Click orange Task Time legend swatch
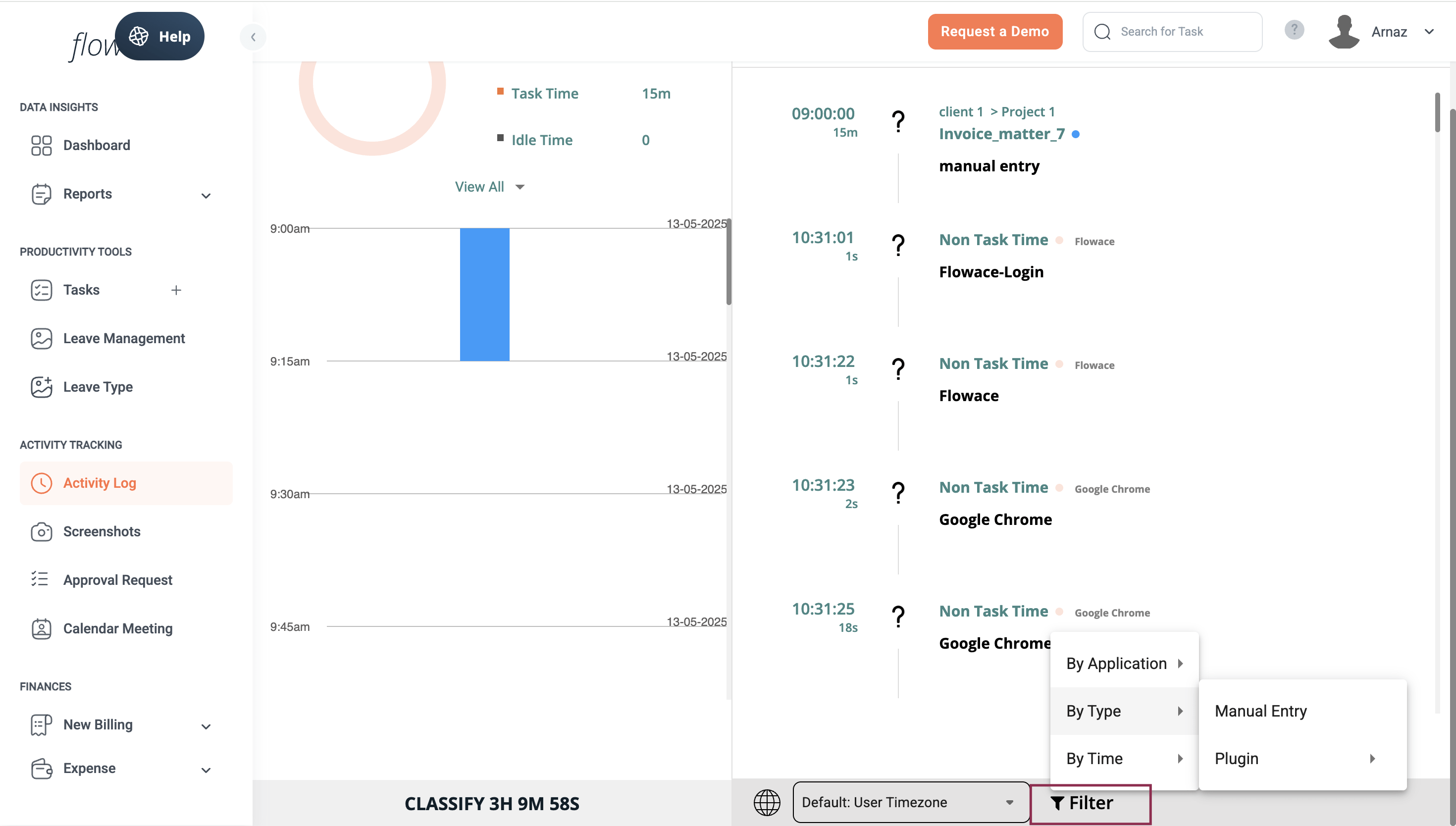Image resolution: width=1456 pixels, height=826 pixels. [500, 91]
